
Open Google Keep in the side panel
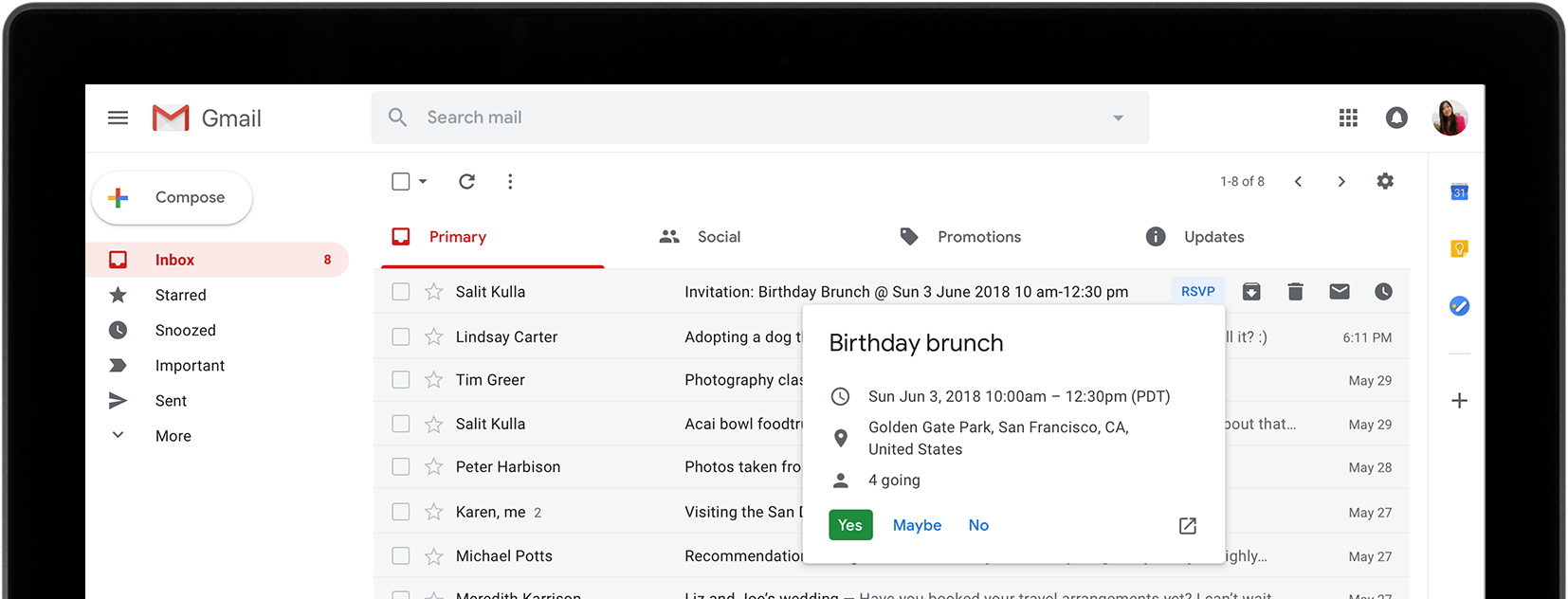point(1459,248)
